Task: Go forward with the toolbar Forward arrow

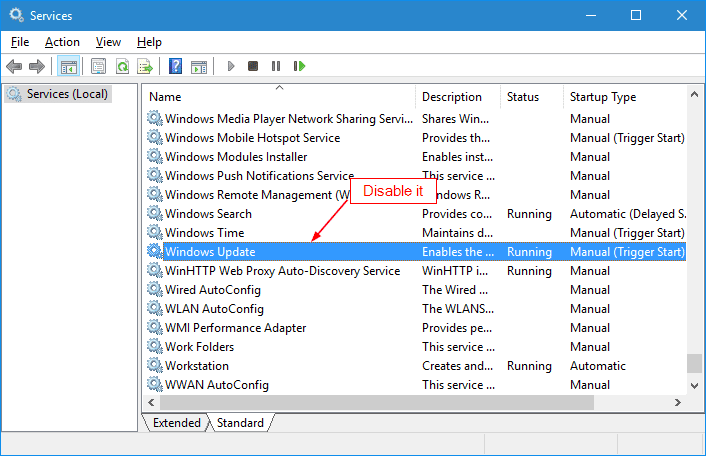Action: point(37,67)
